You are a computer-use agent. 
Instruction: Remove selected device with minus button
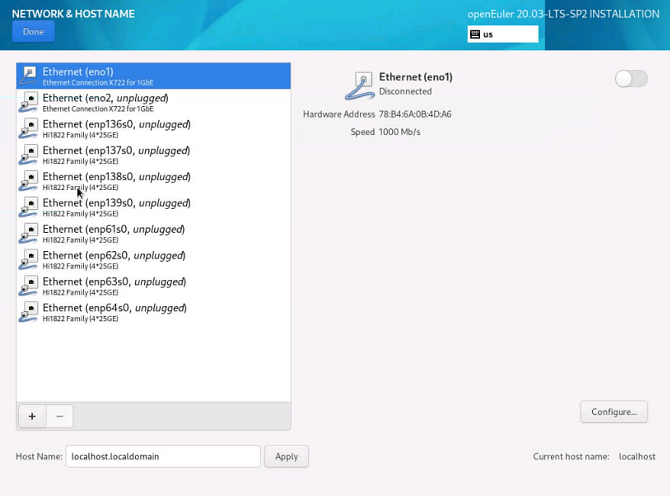tap(59, 416)
